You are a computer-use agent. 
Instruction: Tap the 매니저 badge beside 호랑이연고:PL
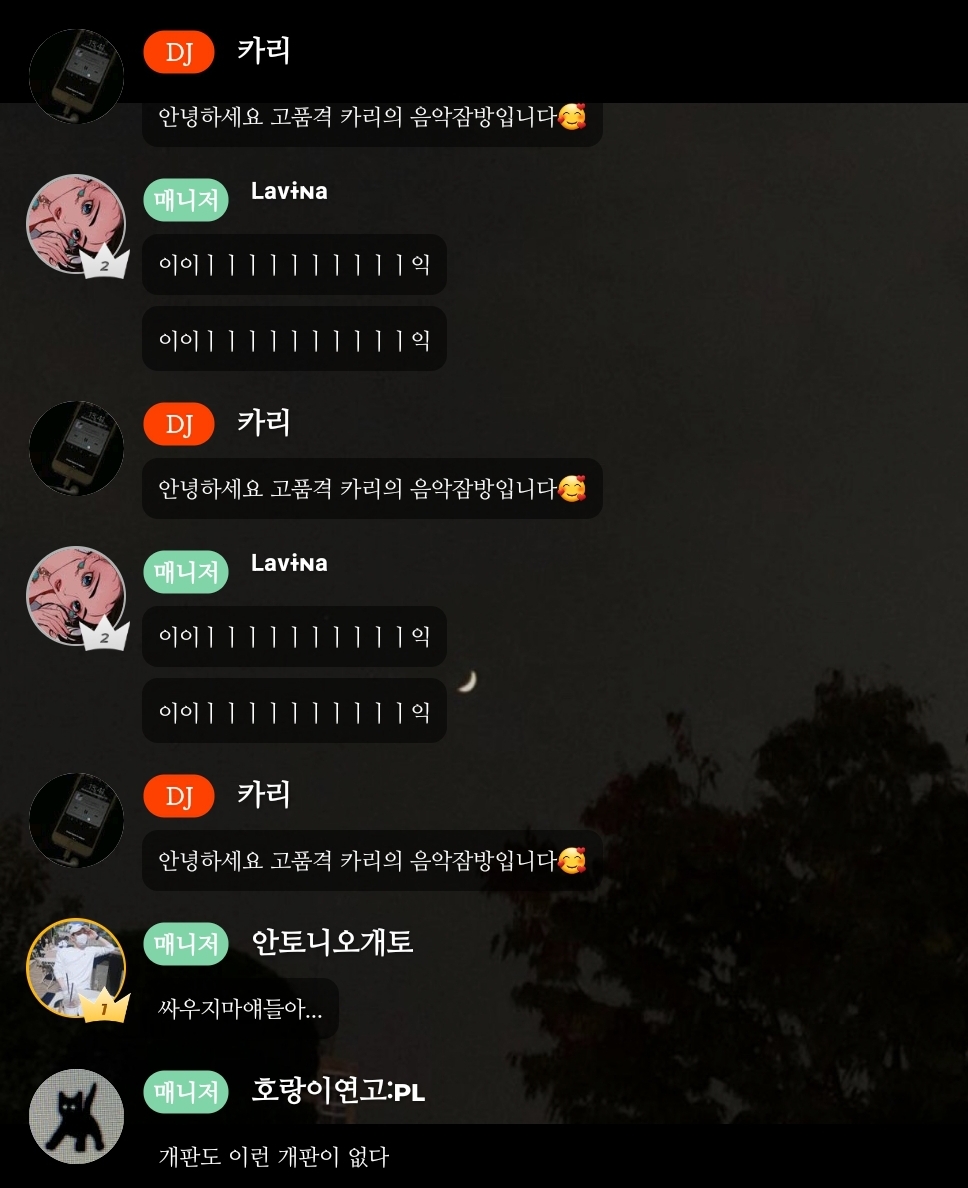pos(186,1092)
